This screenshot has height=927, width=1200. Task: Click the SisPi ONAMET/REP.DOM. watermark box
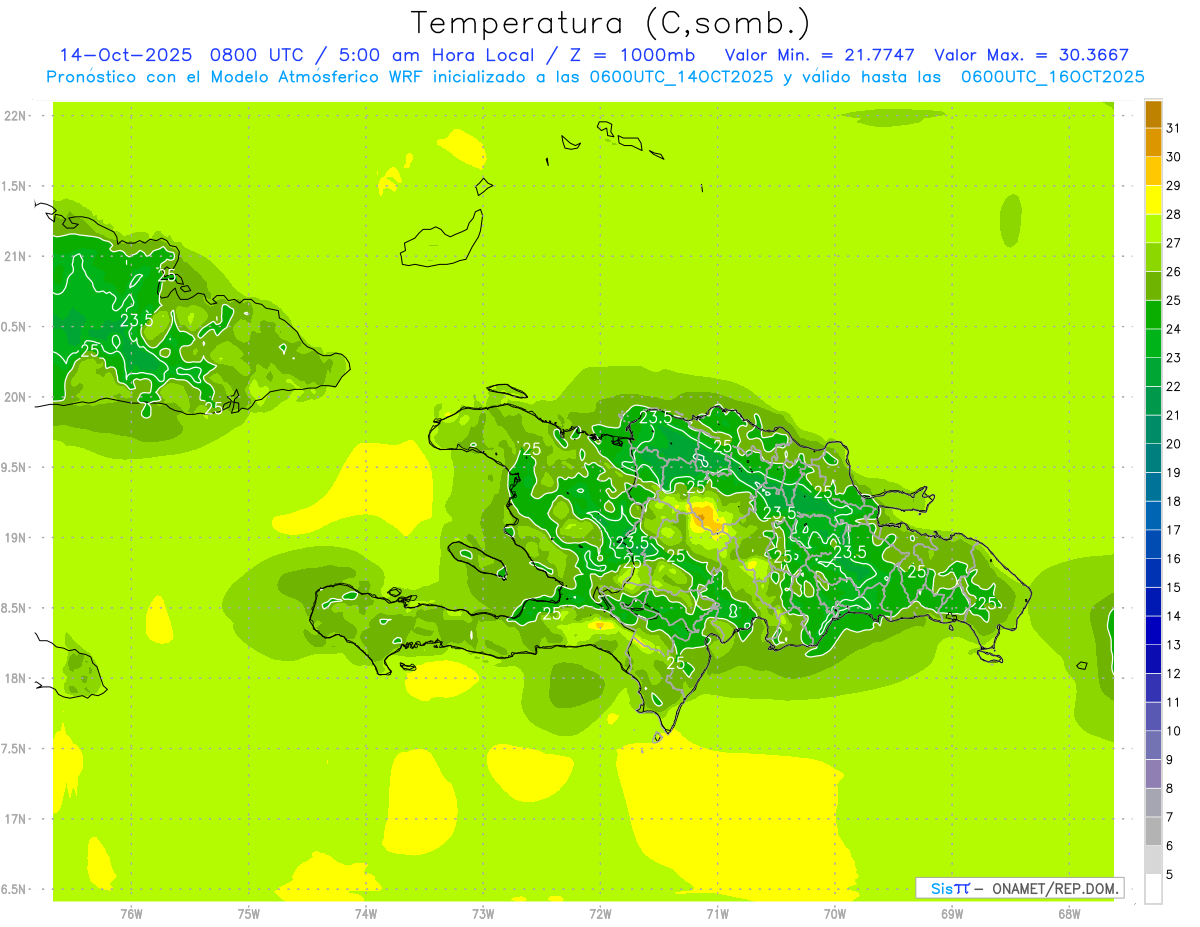coord(1019,888)
